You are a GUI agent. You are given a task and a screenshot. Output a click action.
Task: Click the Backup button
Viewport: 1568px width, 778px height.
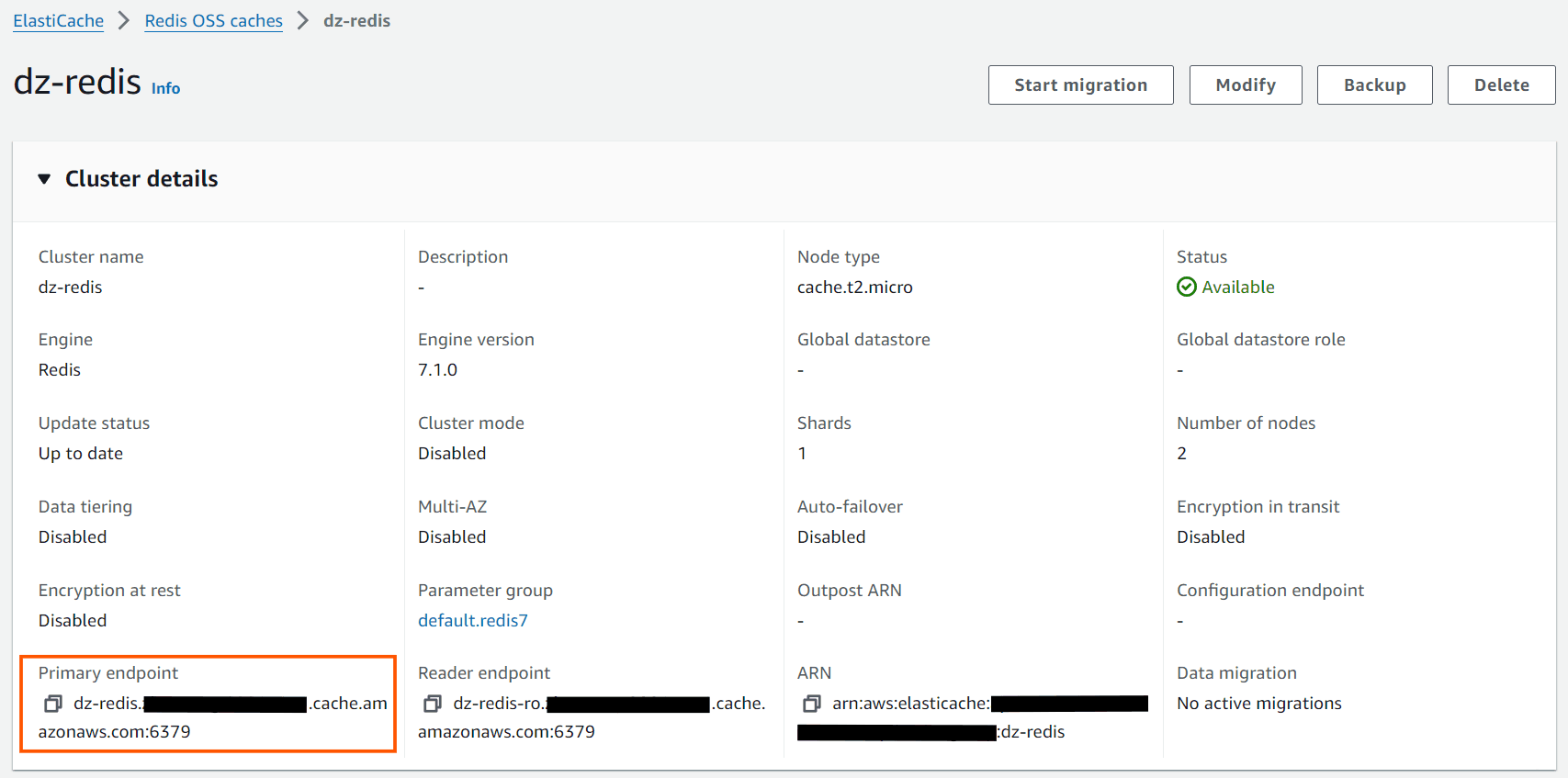tap(1375, 85)
